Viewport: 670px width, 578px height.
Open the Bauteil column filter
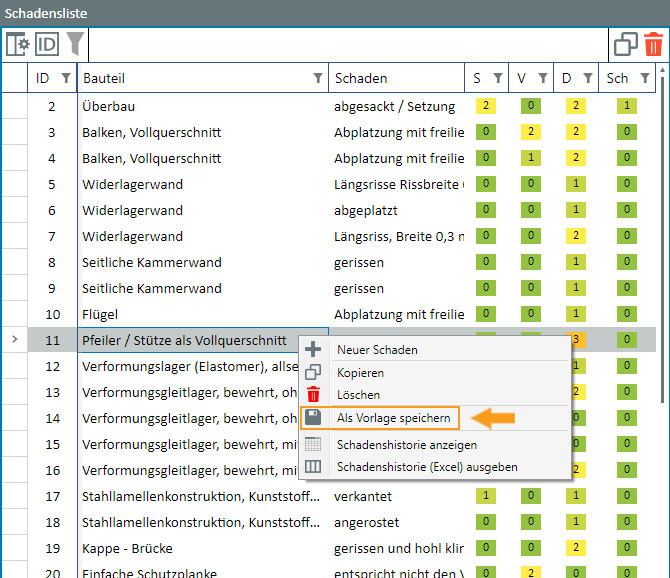tap(318, 78)
